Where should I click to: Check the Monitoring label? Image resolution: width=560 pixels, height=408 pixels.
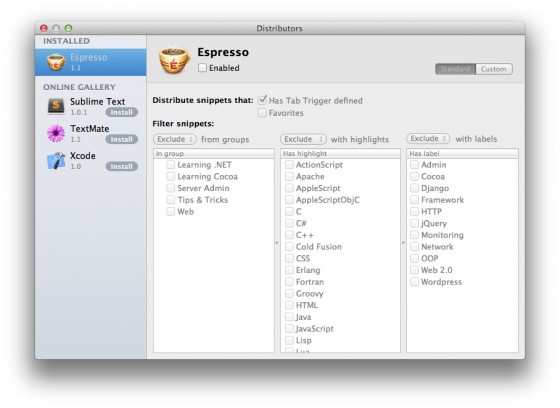tap(414, 235)
